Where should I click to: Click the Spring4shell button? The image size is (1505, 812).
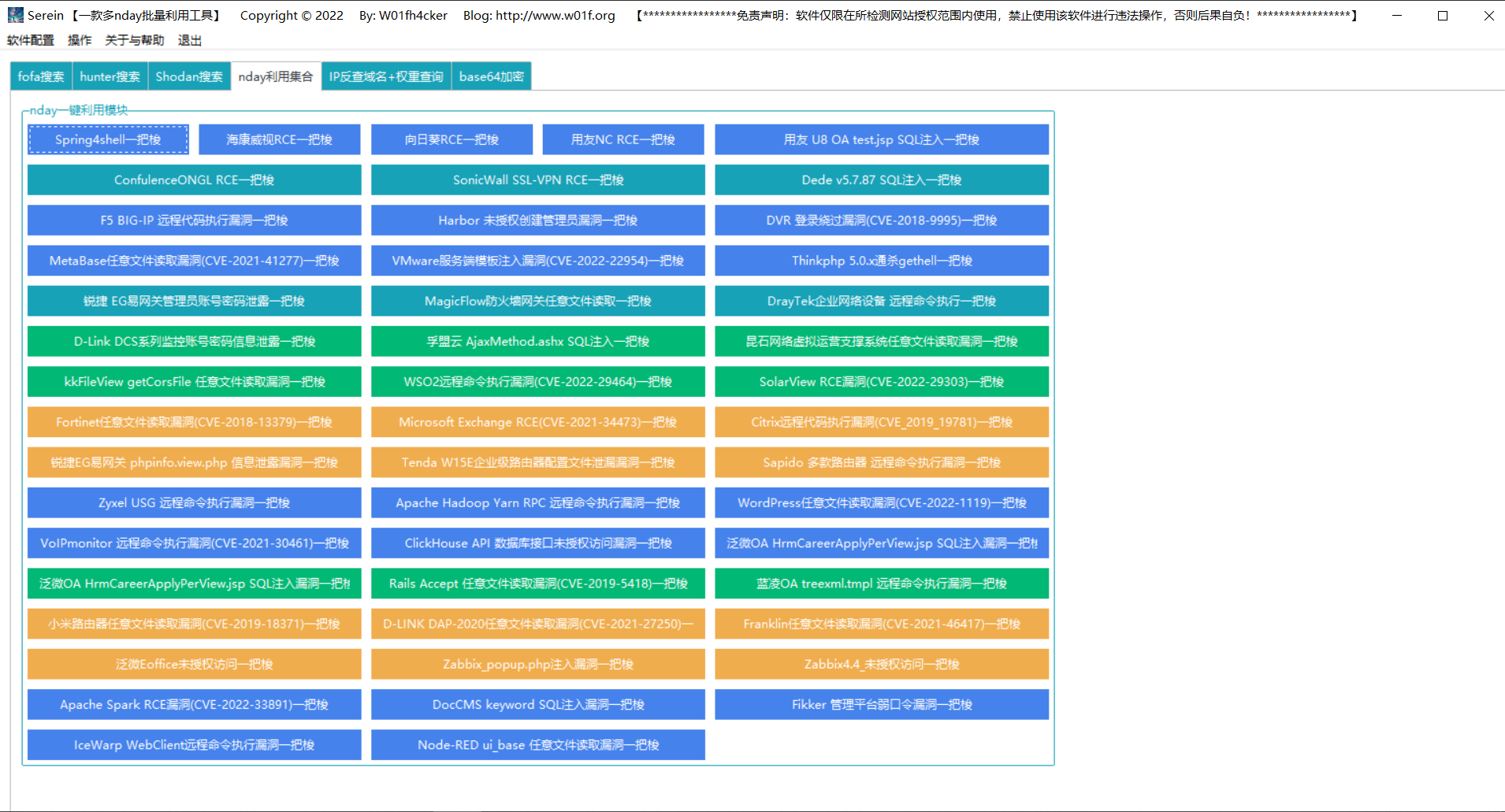(108, 139)
